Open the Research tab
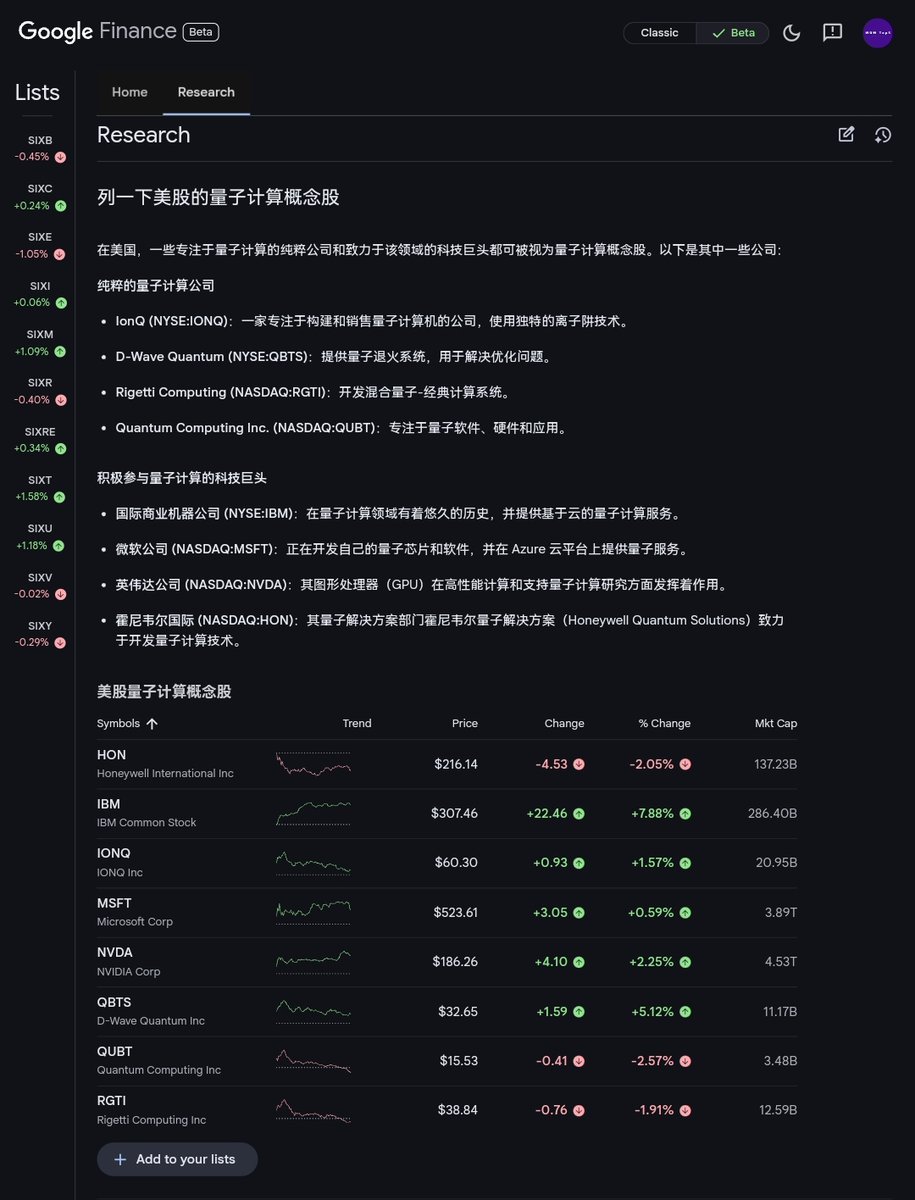The width and height of the screenshot is (915, 1200). click(206, 92)
